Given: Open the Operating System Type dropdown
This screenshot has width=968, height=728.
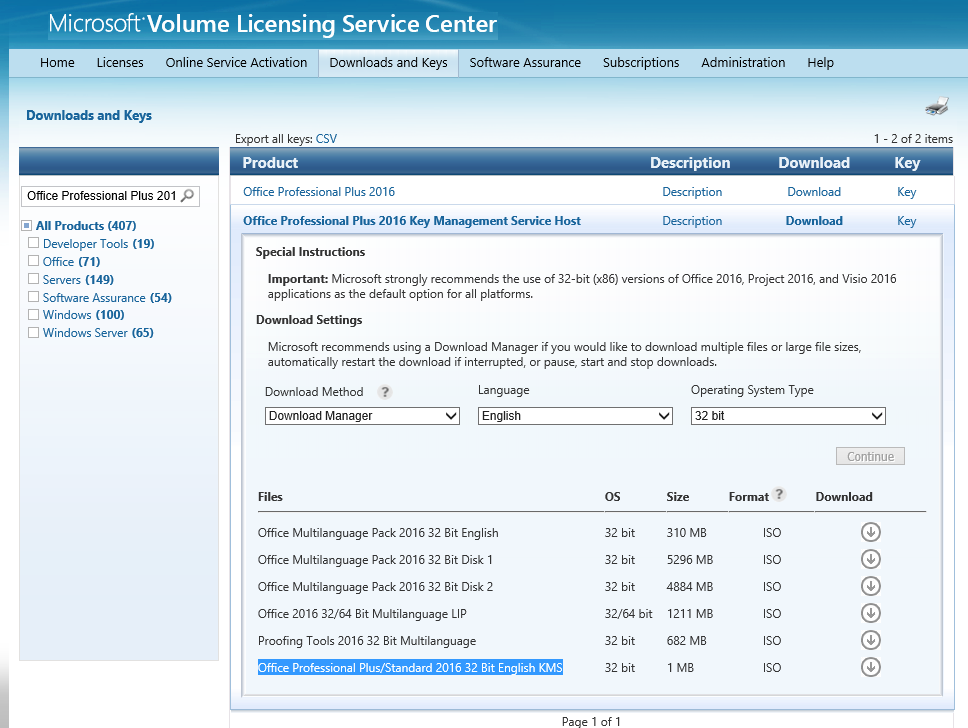Looking at the screenshot, I should click(x=788, y=416).
